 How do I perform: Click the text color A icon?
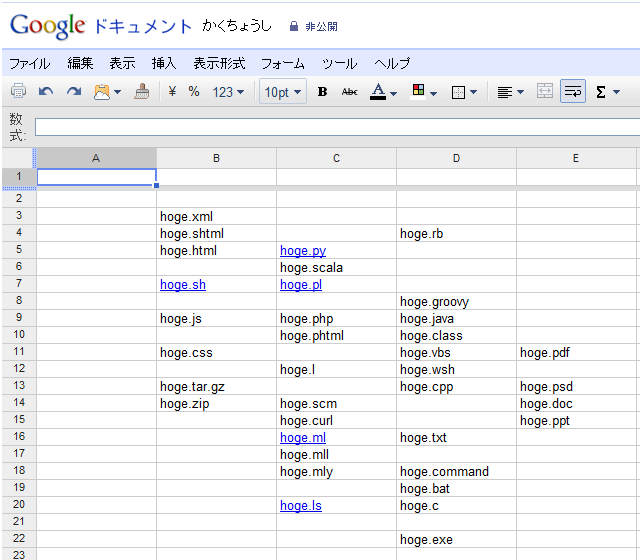pos(378,92)
